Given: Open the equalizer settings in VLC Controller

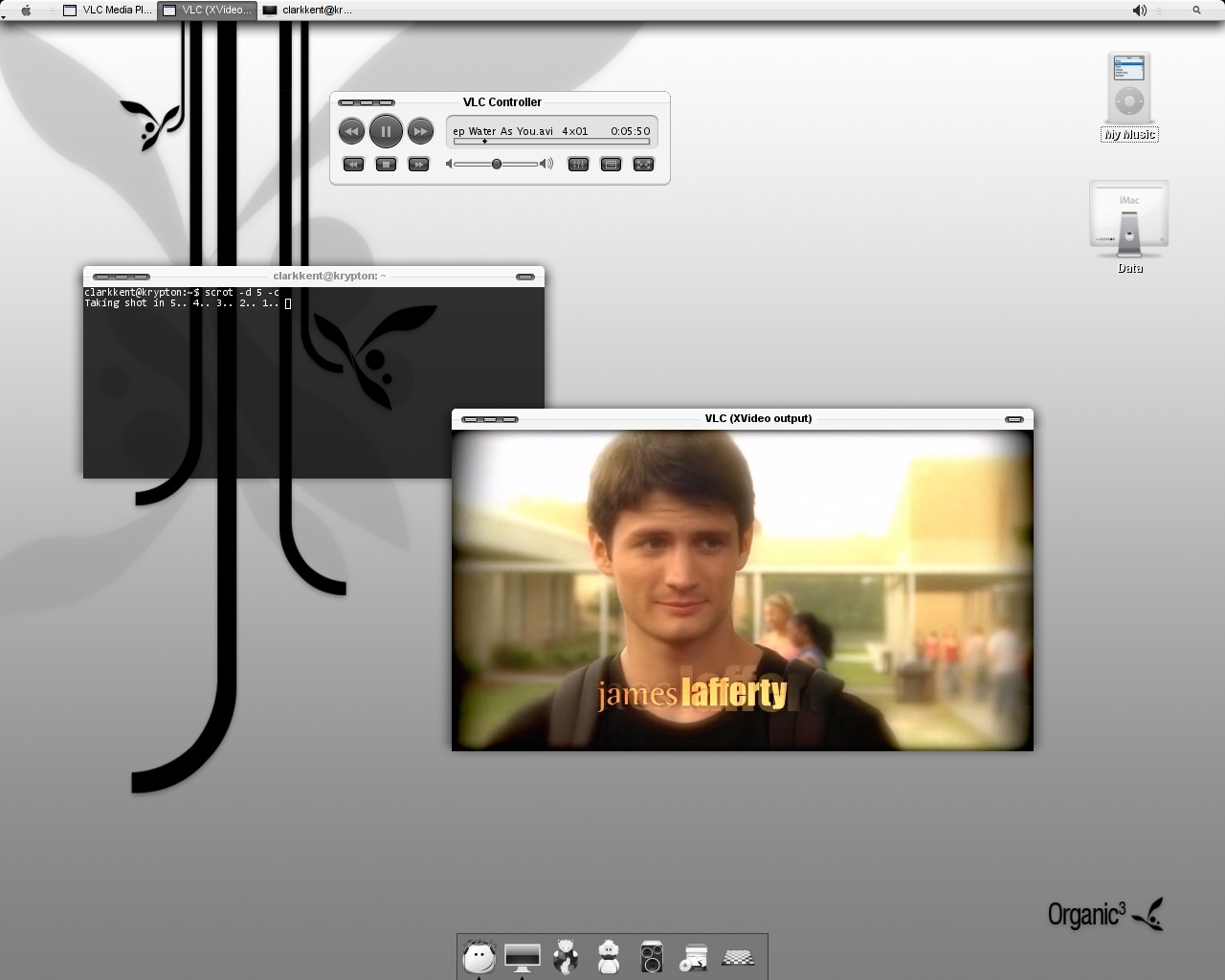Looking at the screenshot, I should coord(578,165).
